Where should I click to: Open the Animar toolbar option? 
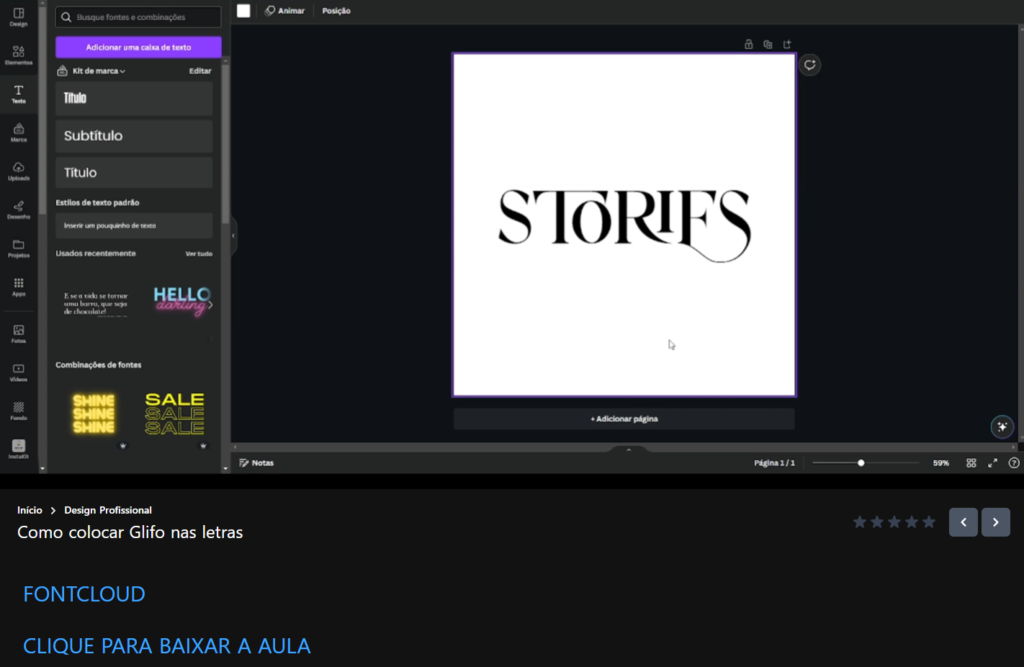(285, 11)
